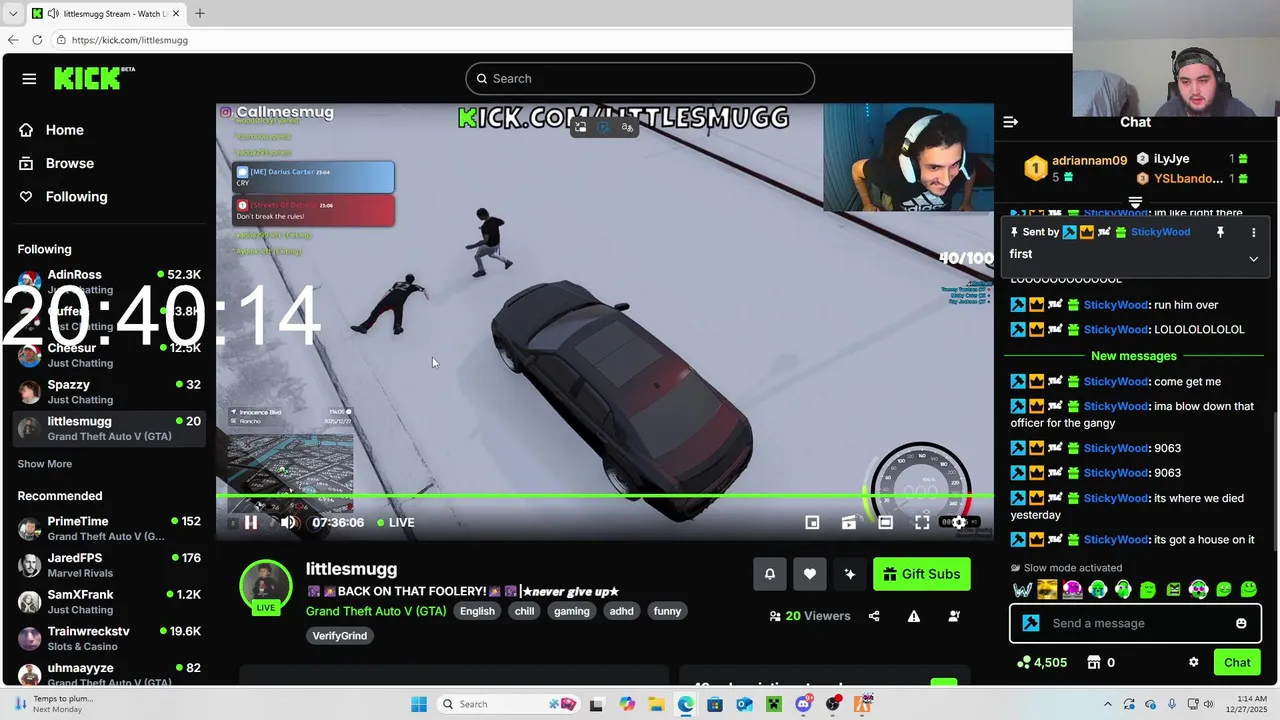
Task: Open SamXFrank recommended channel
Action: click(109, 602)
